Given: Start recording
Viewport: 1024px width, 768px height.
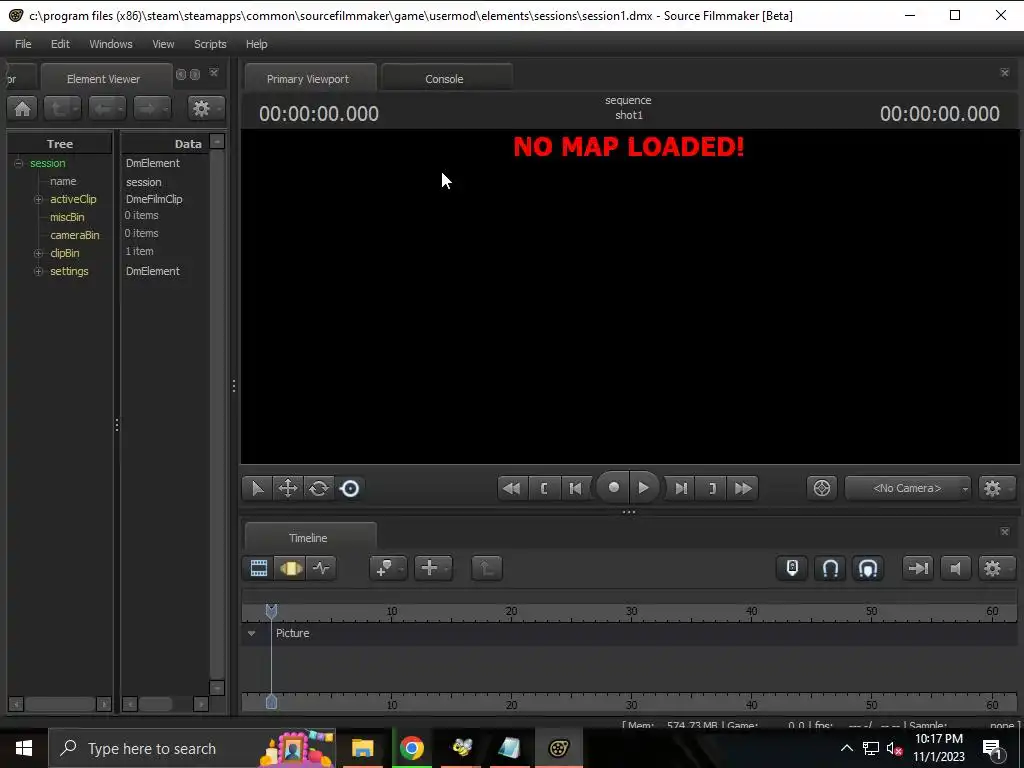Looking at the screenshot, I should pos(613,487).
